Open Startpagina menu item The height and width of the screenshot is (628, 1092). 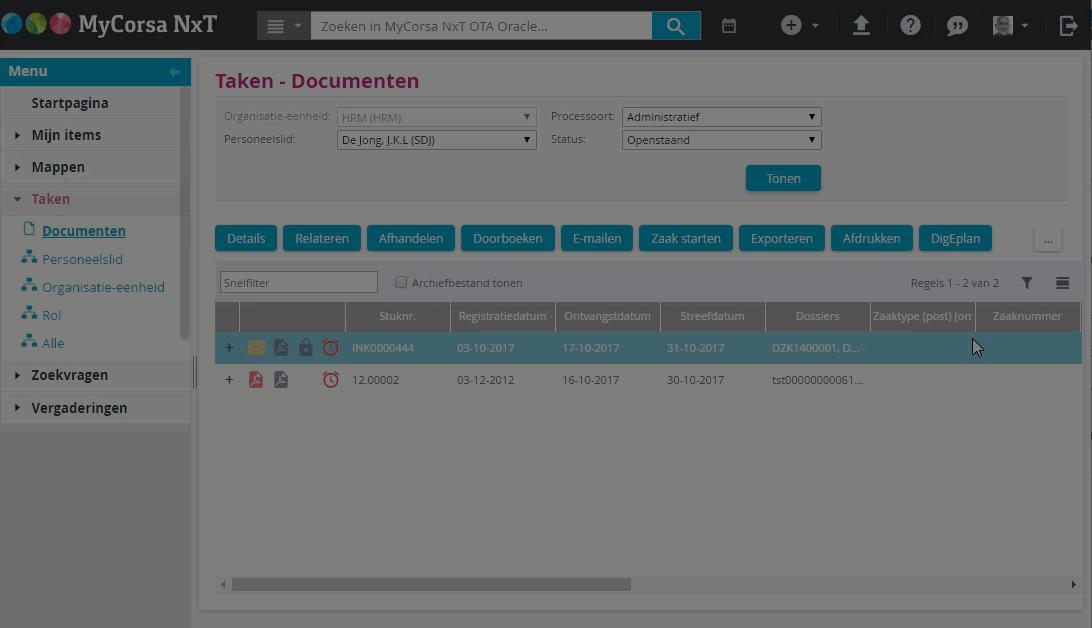tap(70, 103)
